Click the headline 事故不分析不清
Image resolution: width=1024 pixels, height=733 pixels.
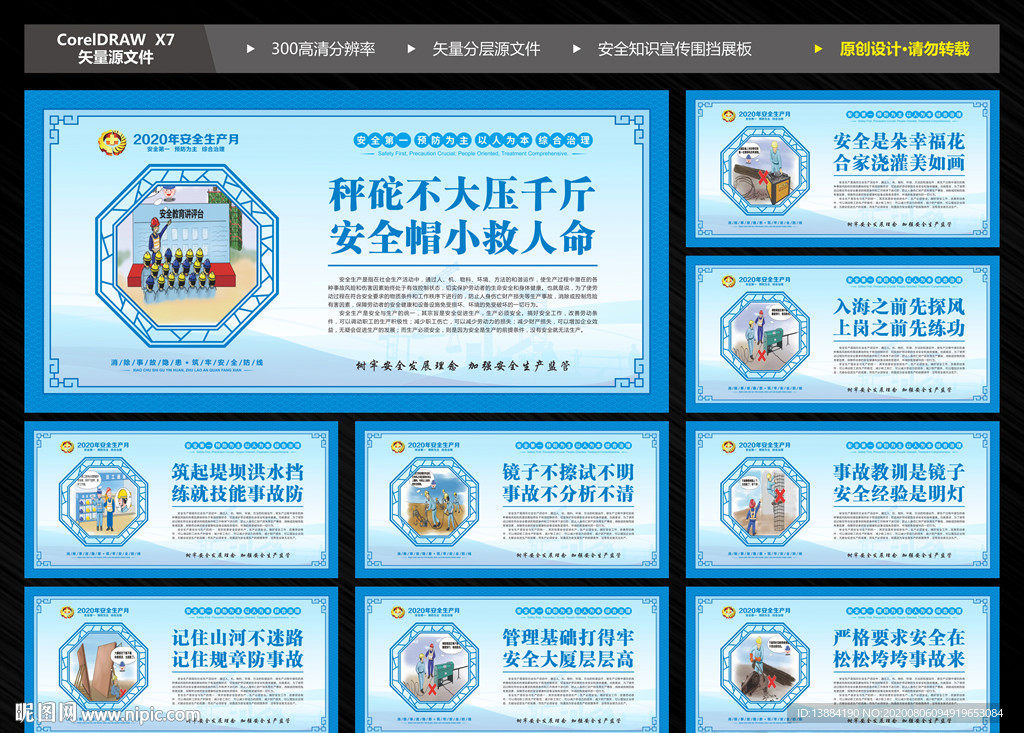coord(568,493)
